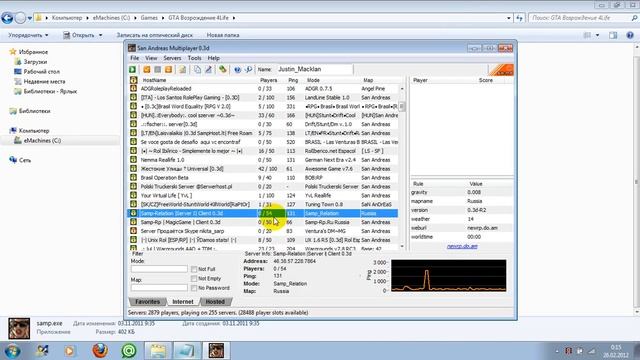Open the Help menu
The image size is (640, 360).
pos(213,58)
